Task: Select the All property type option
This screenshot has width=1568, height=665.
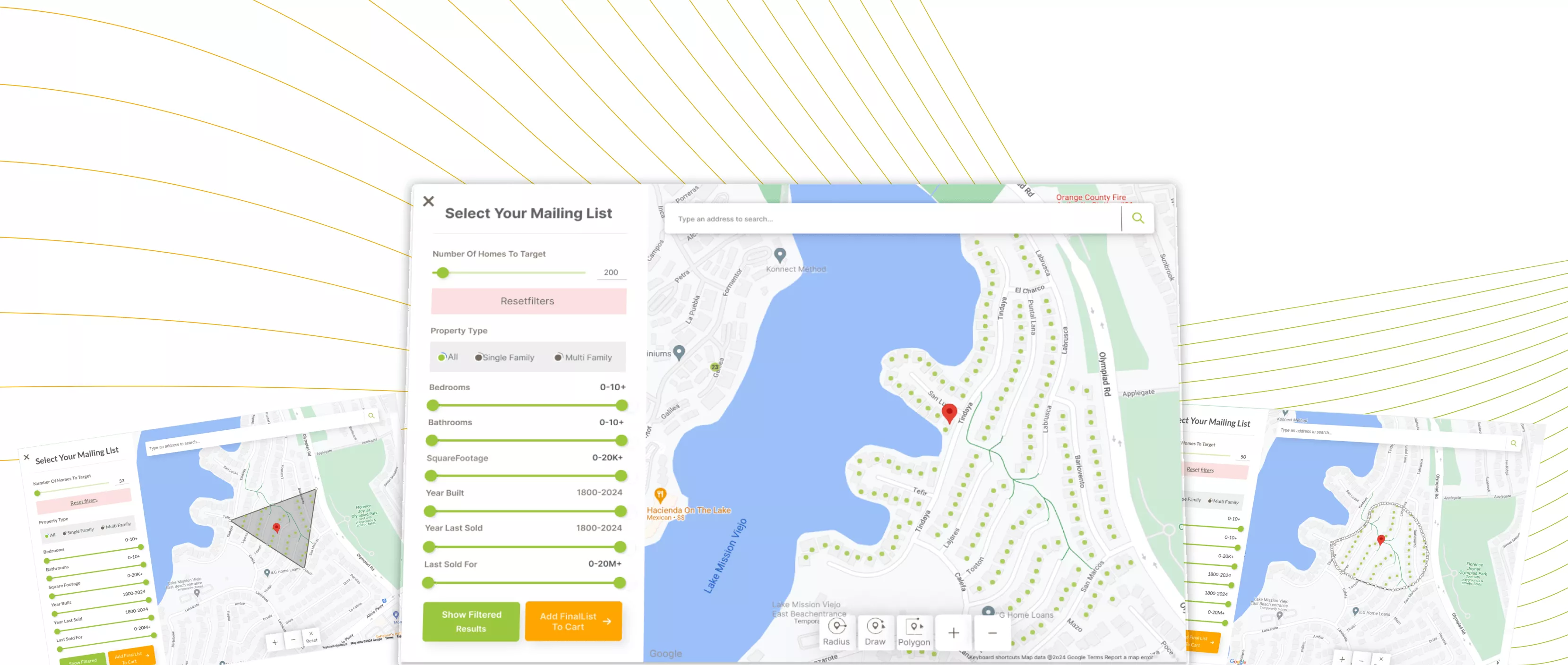Action: pos(442,357)
